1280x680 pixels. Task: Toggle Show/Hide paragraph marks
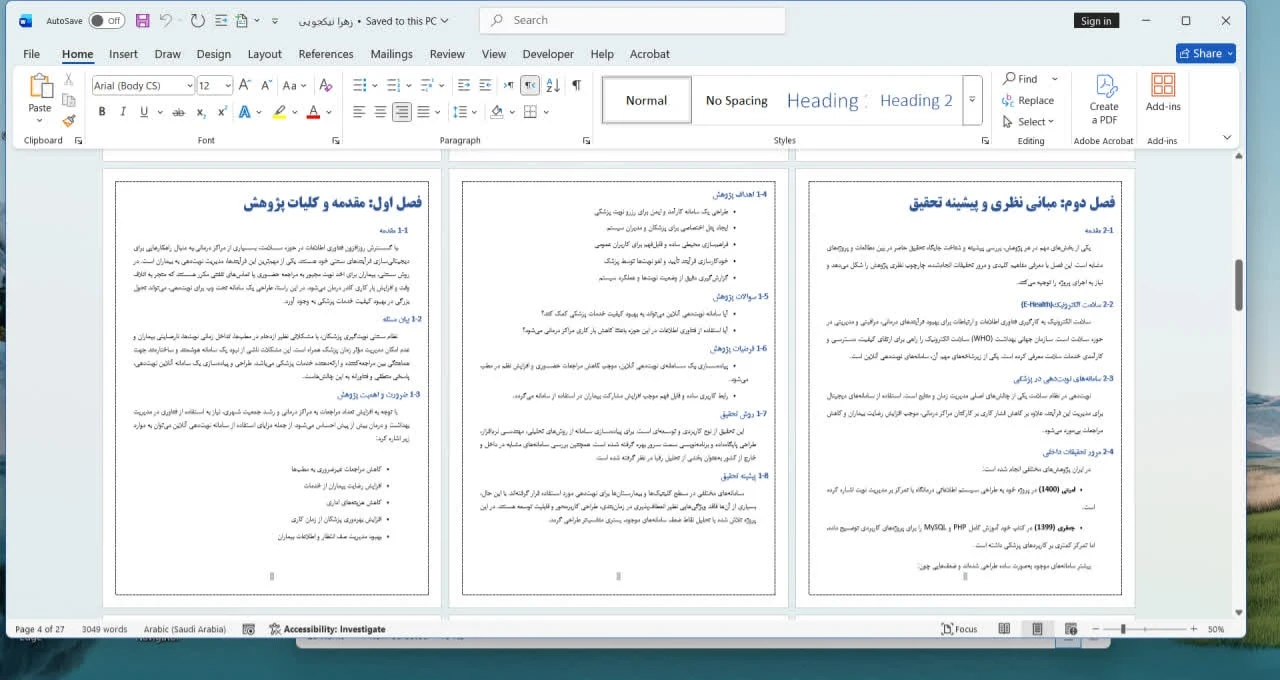576,86
